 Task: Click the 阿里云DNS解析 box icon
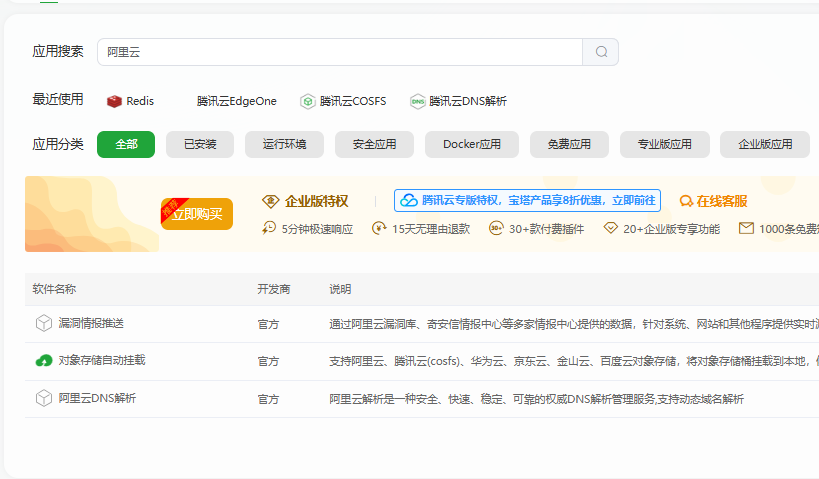[x=44, y=399]
